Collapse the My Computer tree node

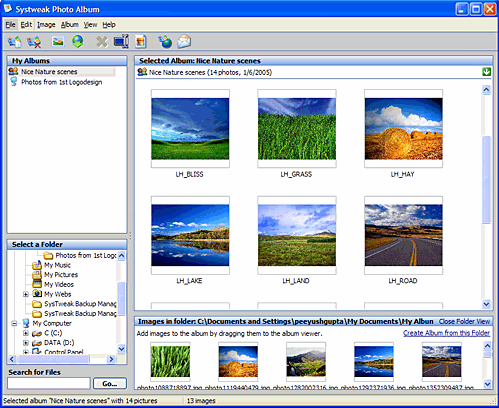(x=14, y=323)
